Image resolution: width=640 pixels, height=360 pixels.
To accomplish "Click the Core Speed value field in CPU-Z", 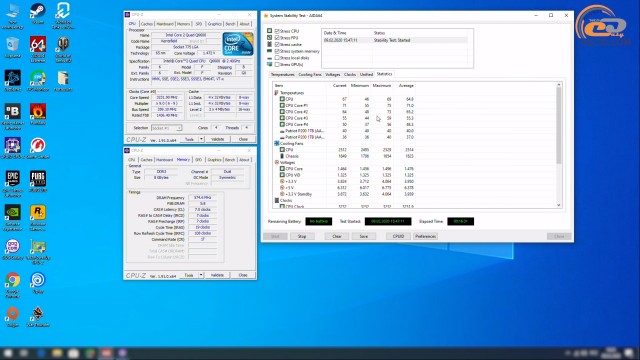I will point(167,98).
